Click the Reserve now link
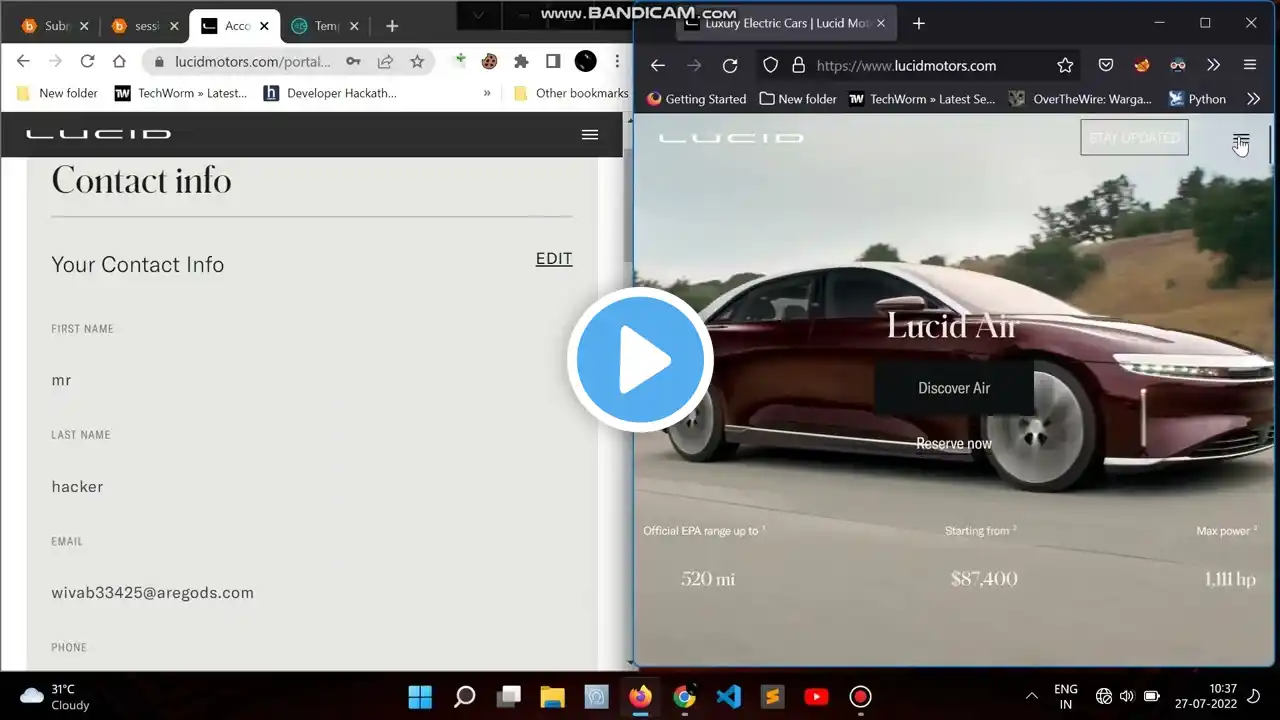This screenshot has height=720, width=1280. (x=954, y=444)
